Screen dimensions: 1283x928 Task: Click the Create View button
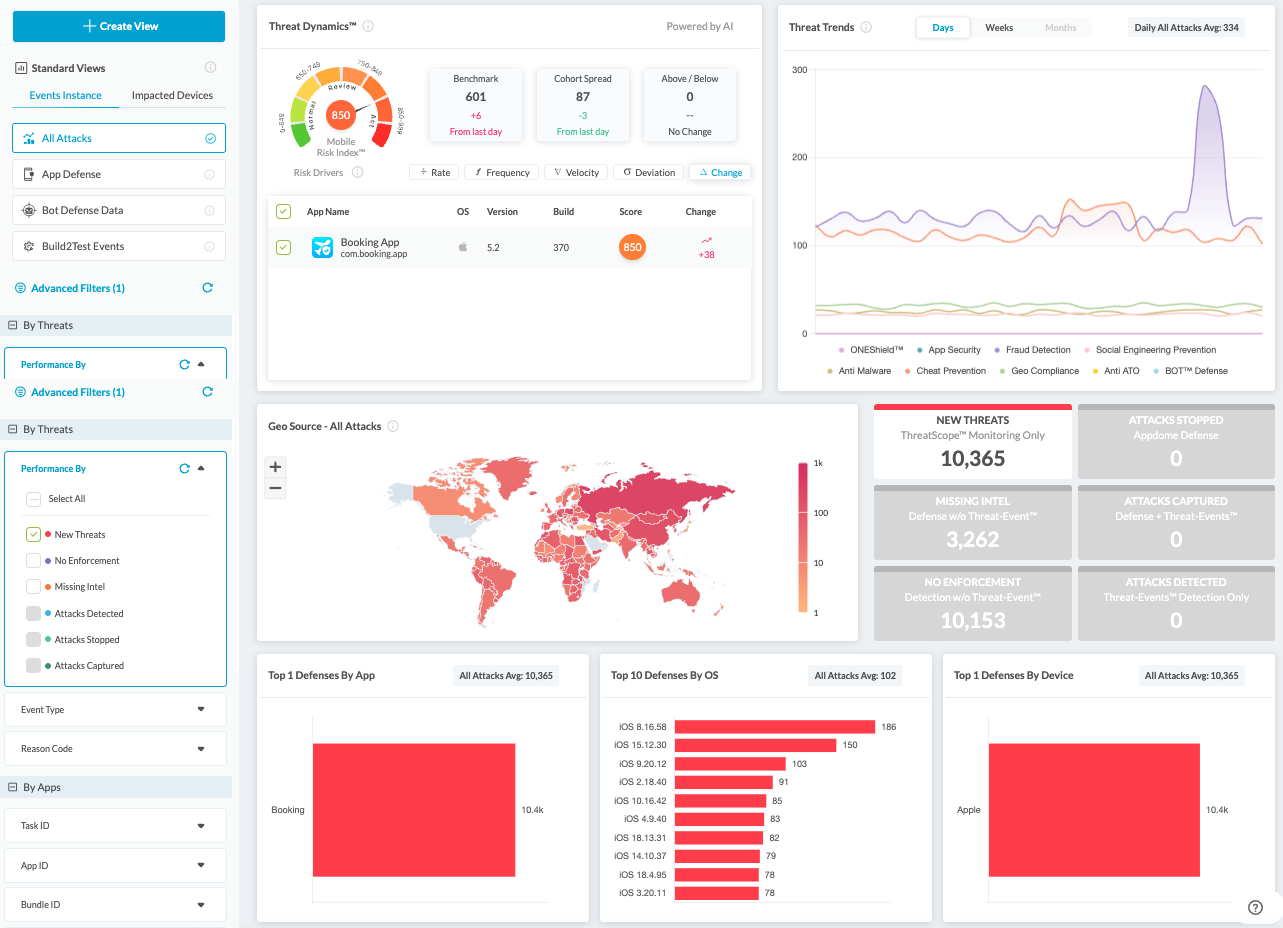point(118,26)
